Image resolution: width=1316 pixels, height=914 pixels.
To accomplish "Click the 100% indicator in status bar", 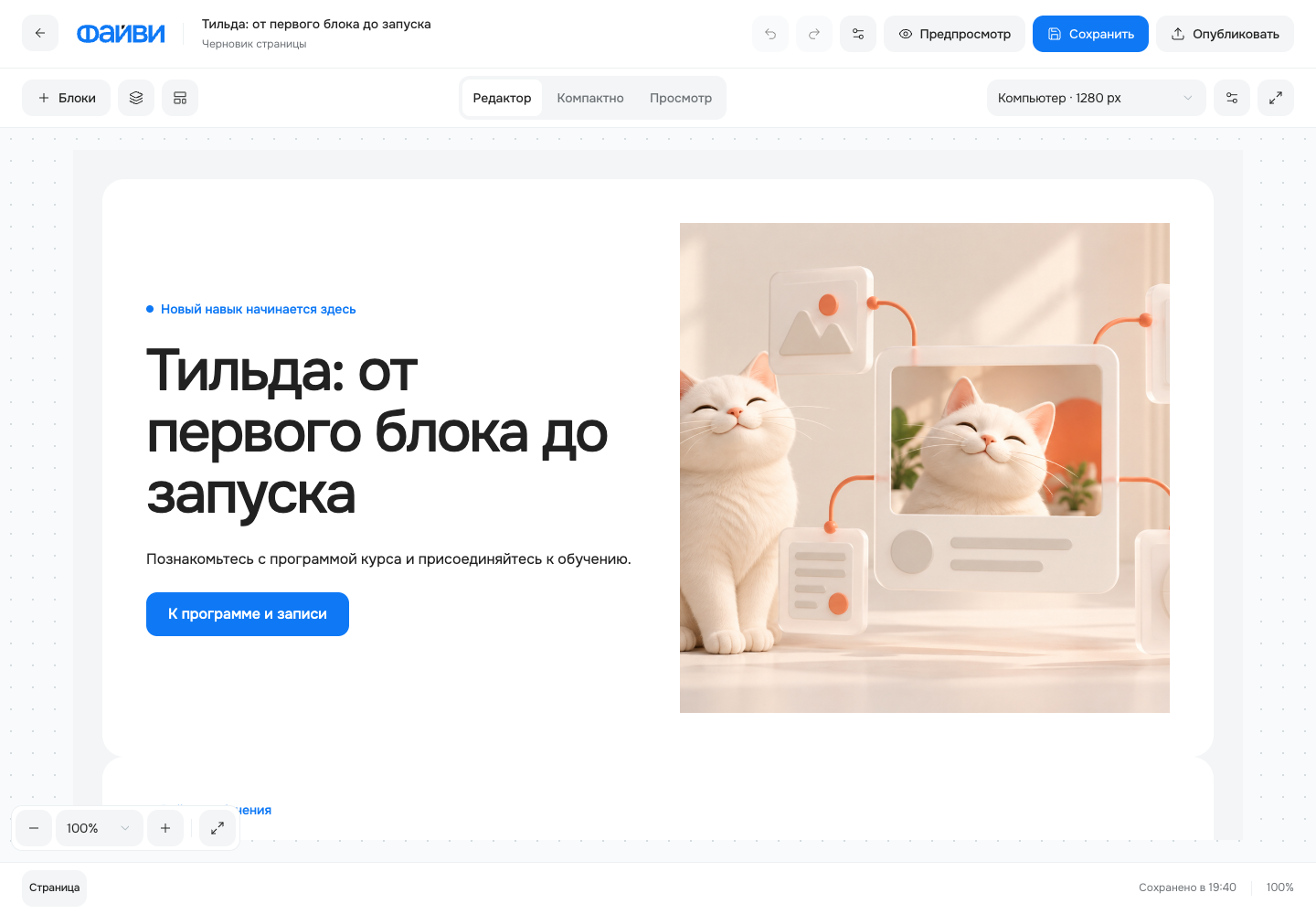I will click(1279, 887).
